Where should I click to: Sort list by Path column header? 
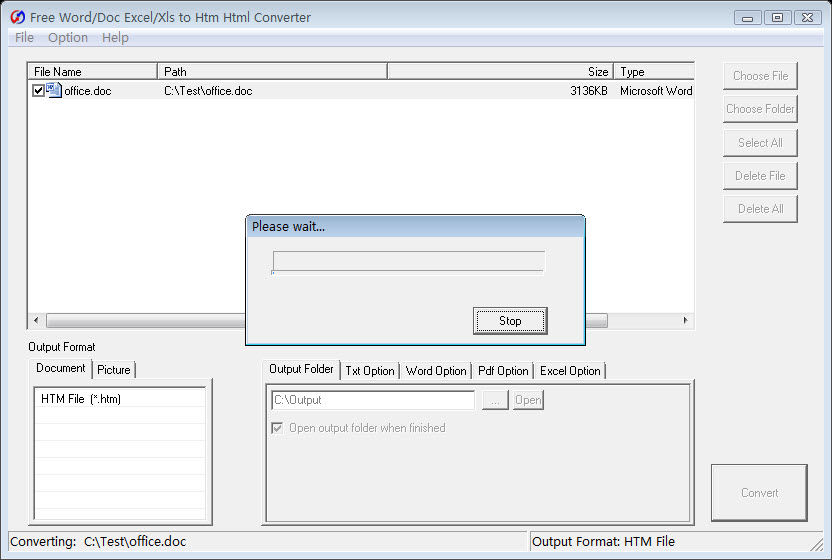click(x=272, y=71)
